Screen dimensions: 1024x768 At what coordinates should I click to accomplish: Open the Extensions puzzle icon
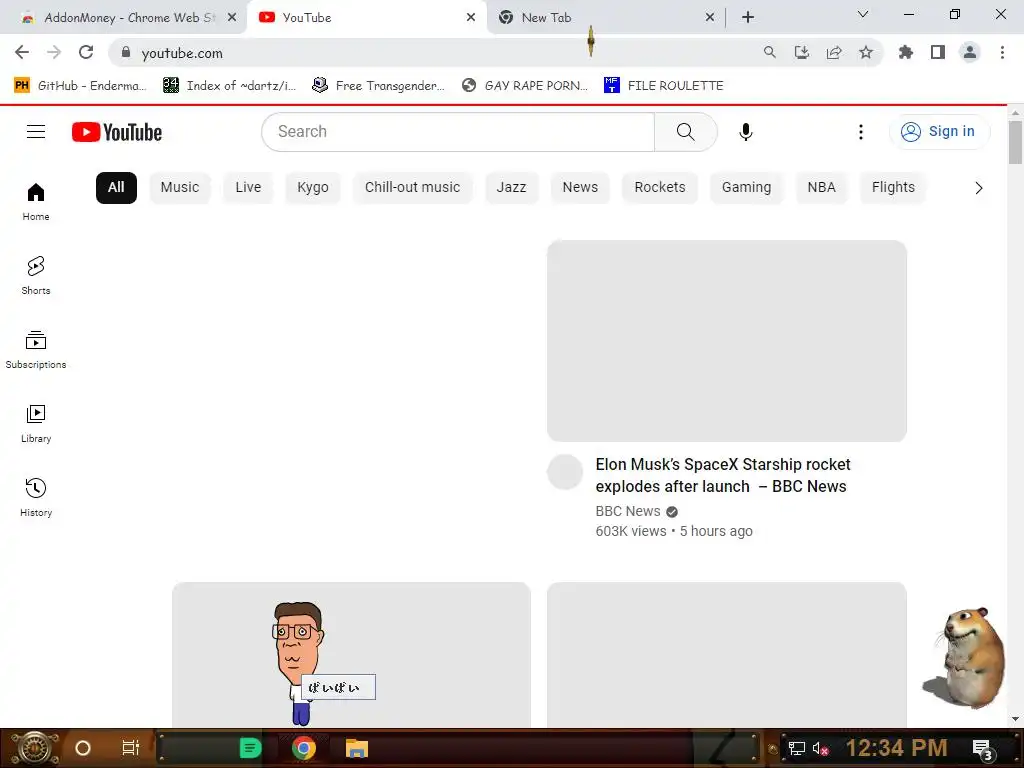906,52
